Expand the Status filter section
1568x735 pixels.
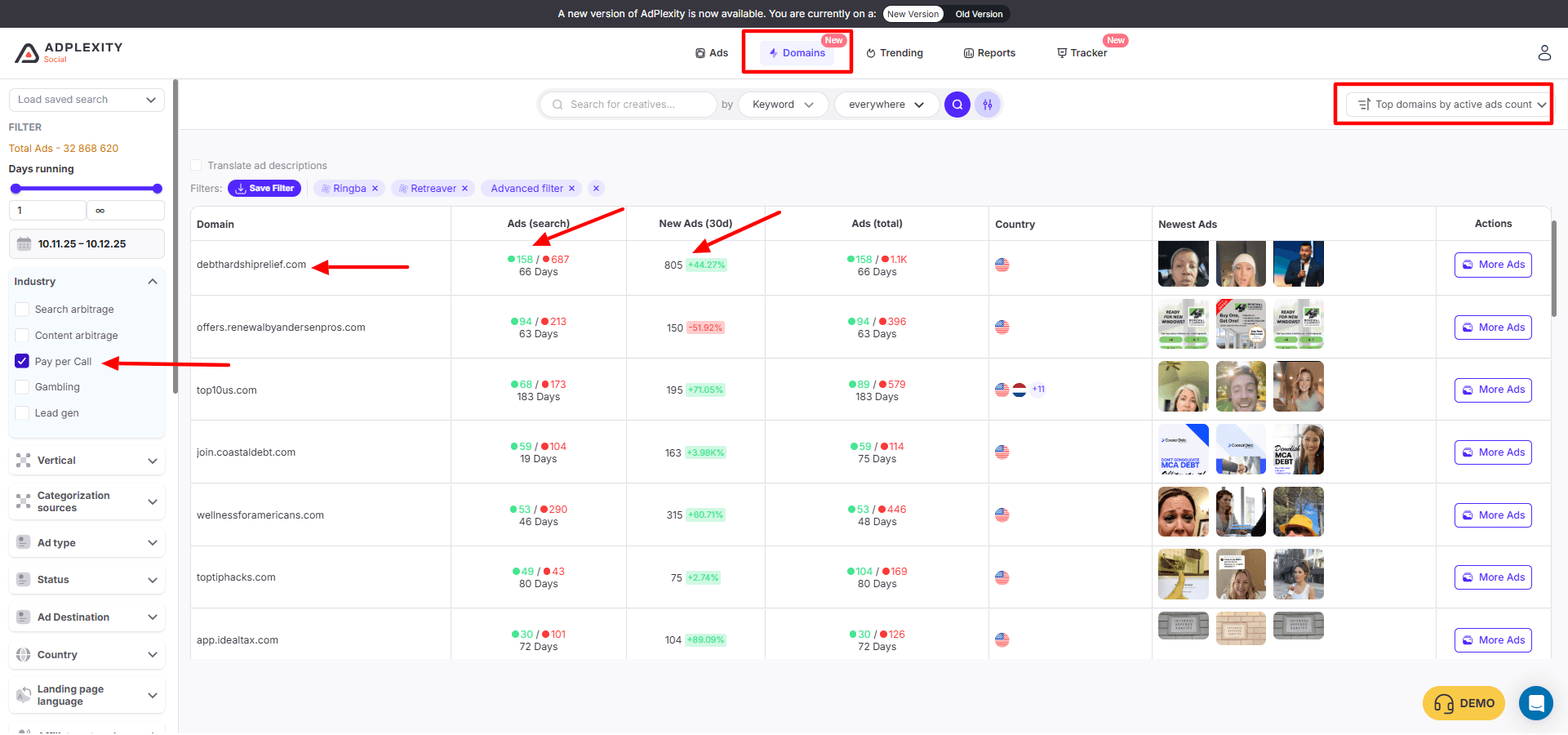tap(153, 580)
